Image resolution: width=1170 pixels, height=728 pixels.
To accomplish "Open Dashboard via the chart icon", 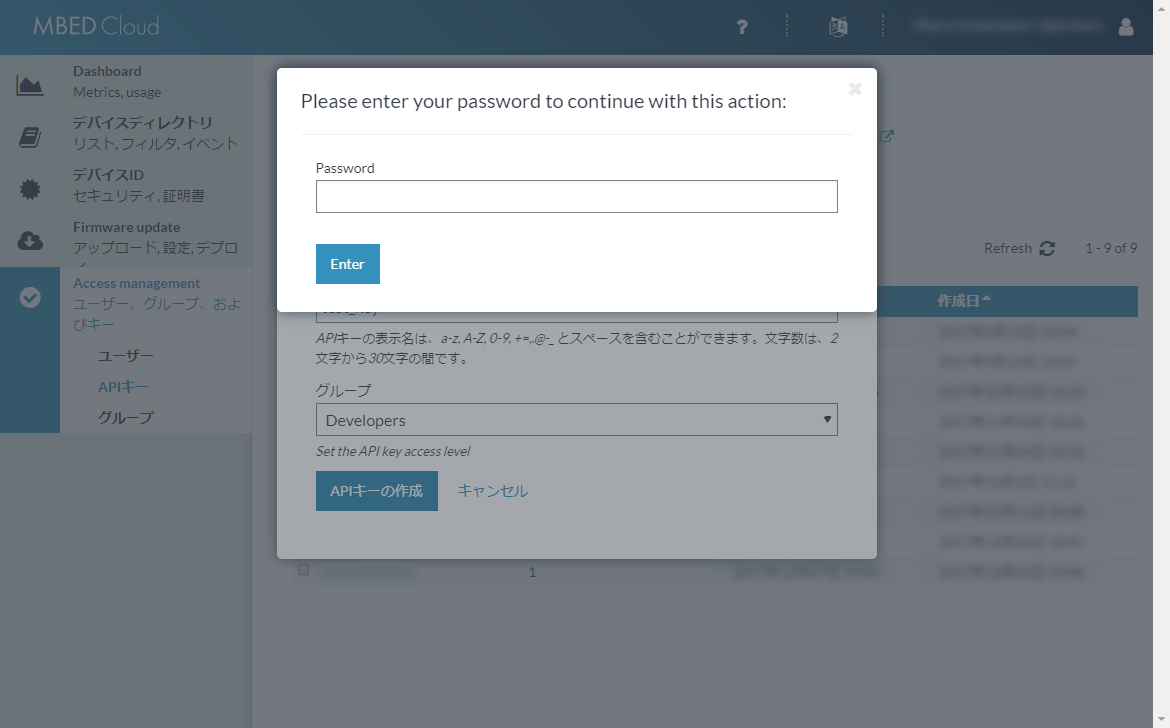I will point(30,86).
